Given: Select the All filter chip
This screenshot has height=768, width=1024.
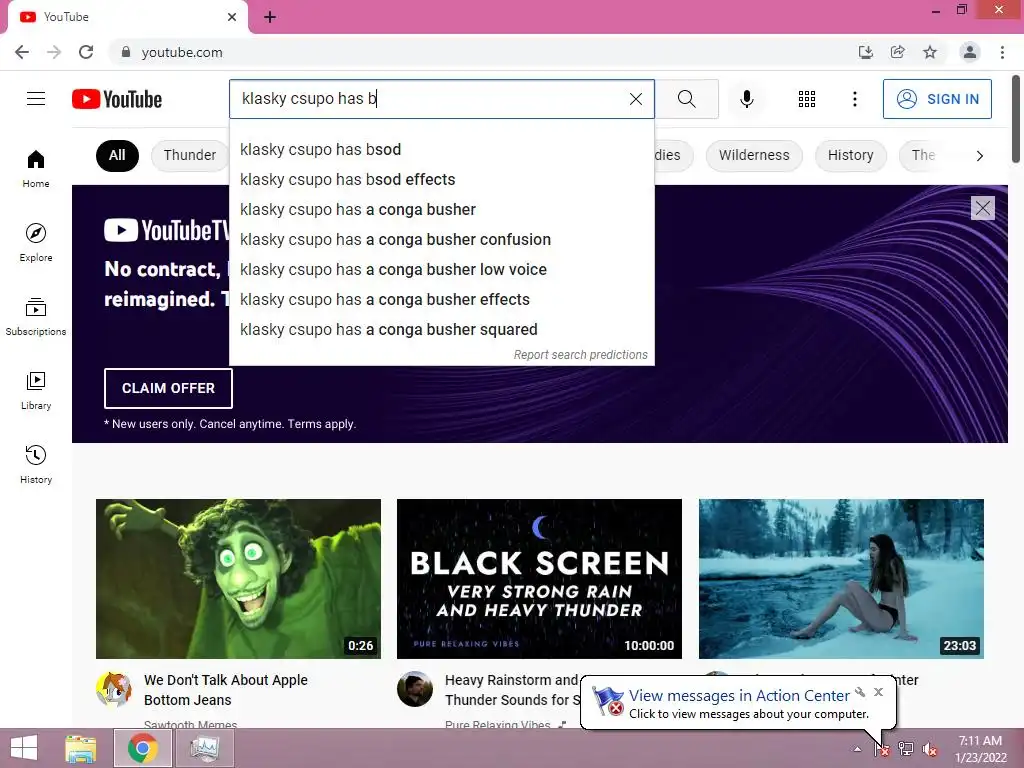Looking at the screenshot, I should [117, 155].
